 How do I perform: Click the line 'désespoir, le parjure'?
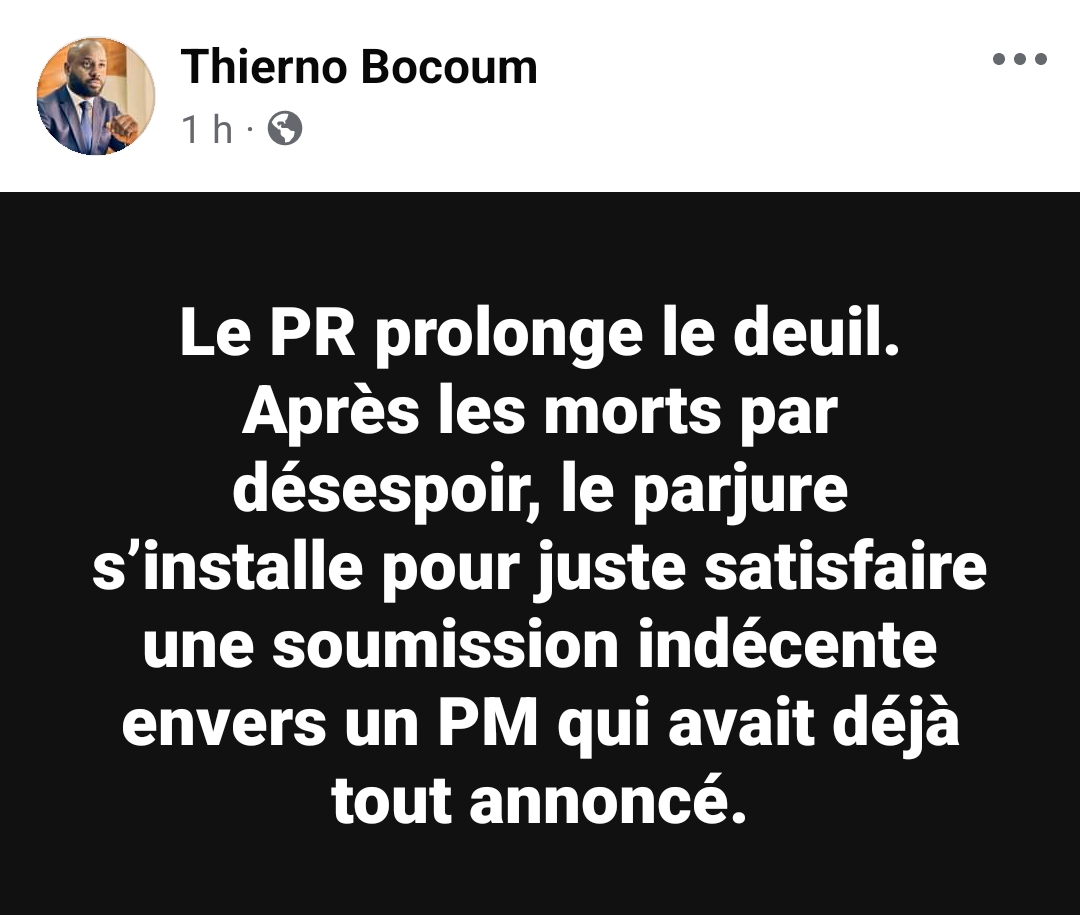pyautogui.click(x=540, y=491)
